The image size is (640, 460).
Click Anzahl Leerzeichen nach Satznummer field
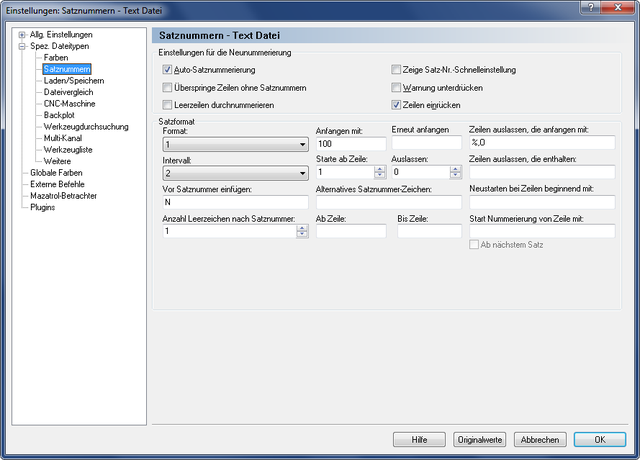(230, 231)
